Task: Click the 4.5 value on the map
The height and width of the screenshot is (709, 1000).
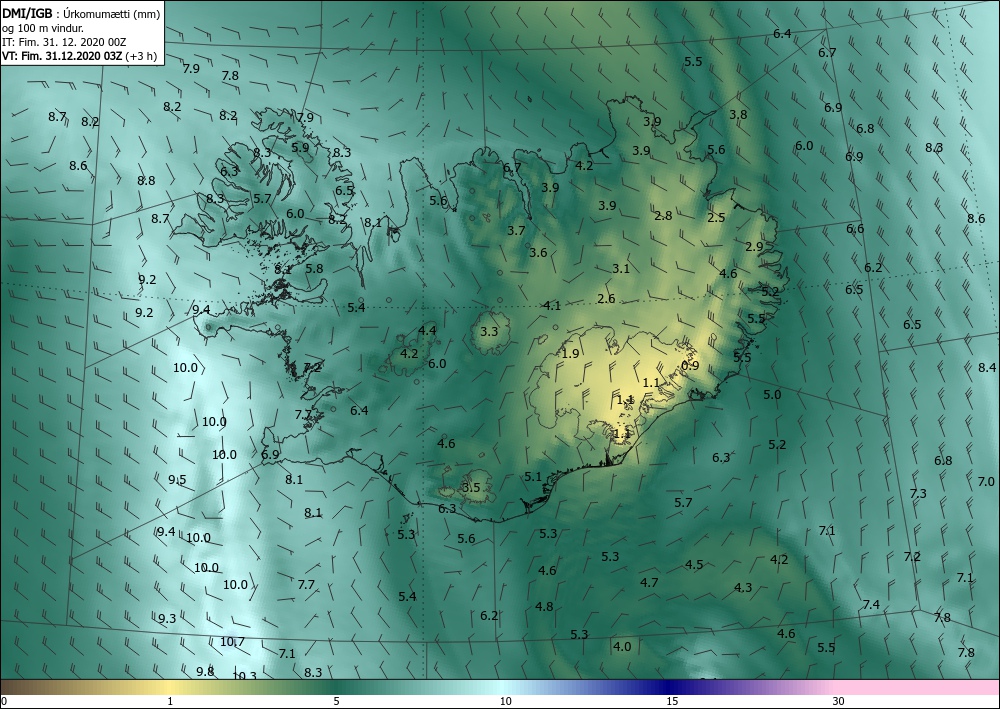Action: point(694,564)
